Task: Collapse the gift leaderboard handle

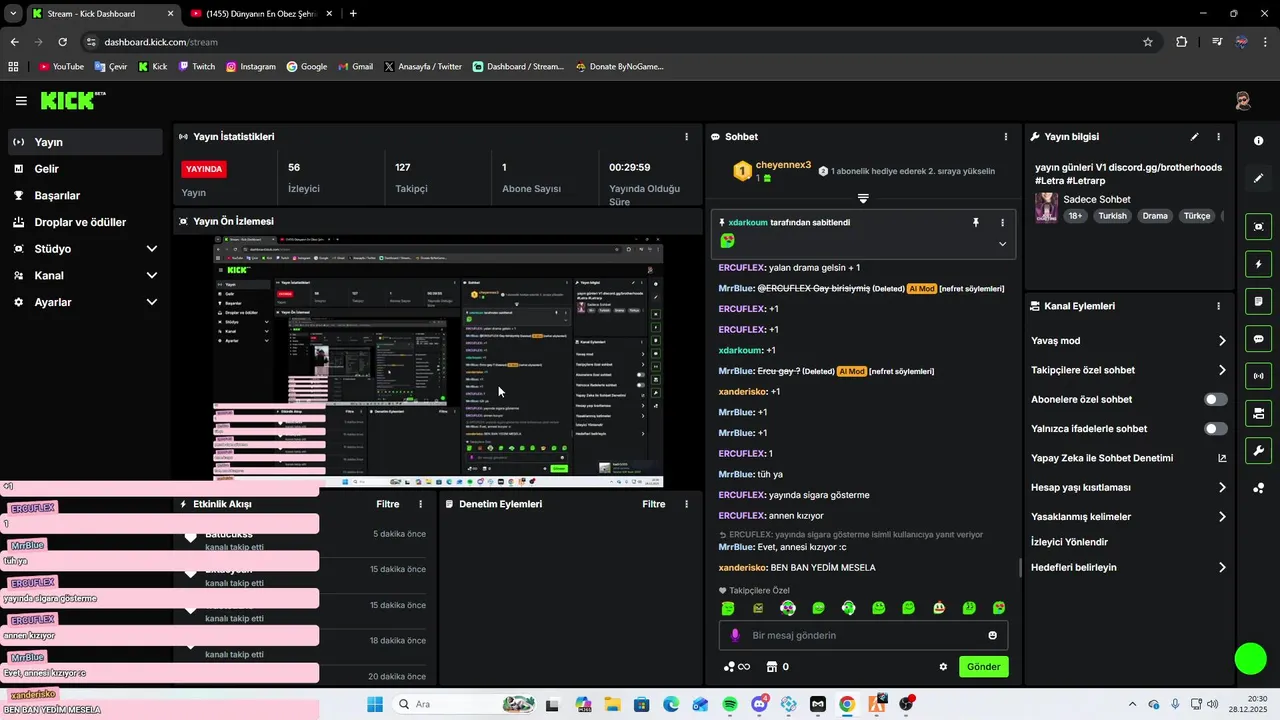Action: tap(863, 198)
